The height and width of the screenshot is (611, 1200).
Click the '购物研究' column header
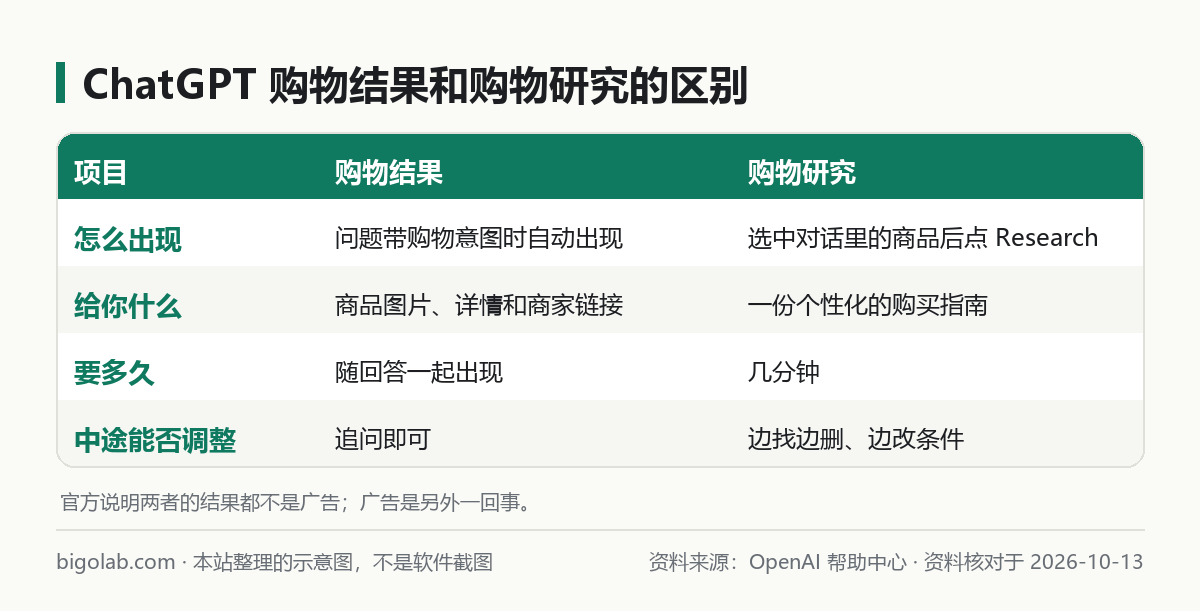tap(802, 172)
